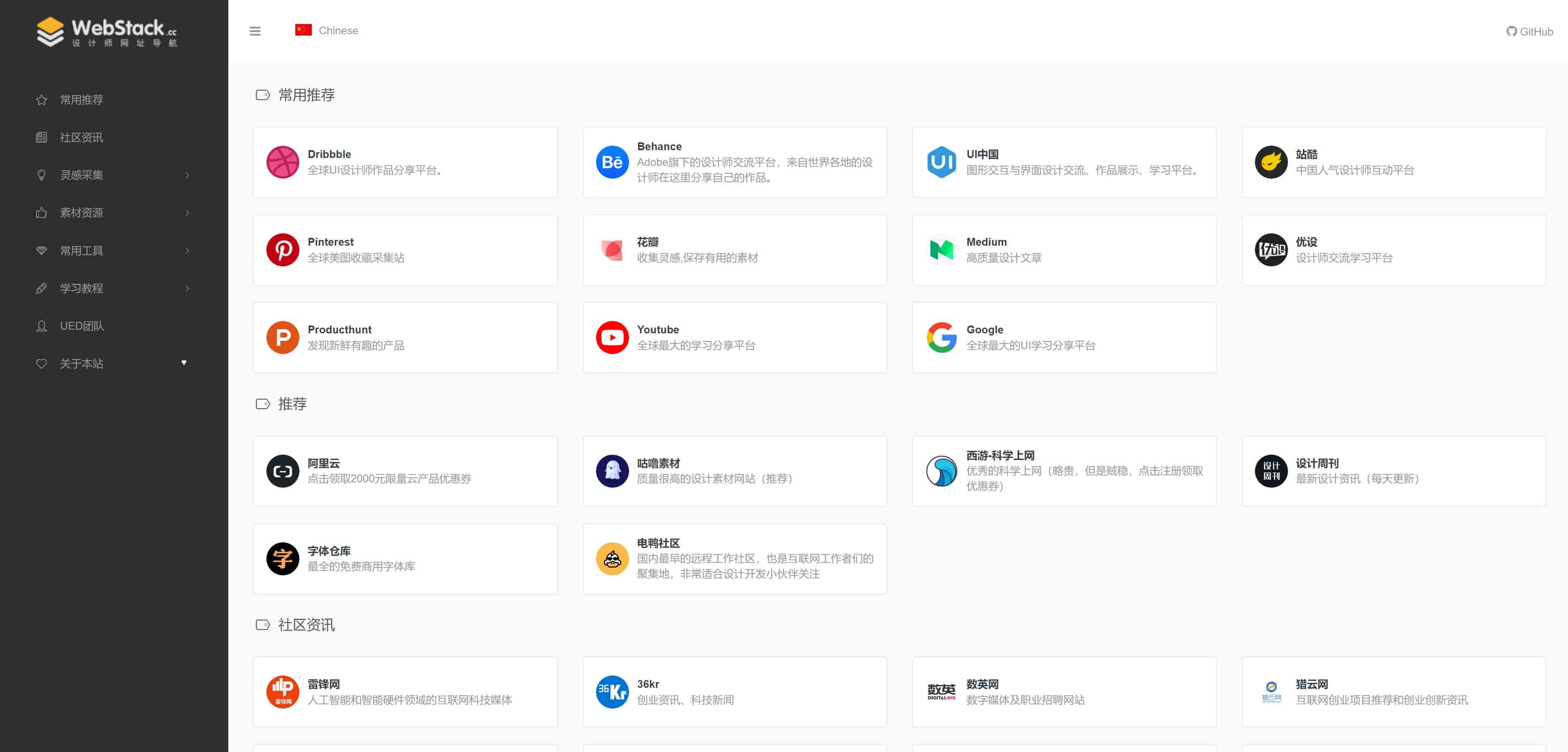Click the 数英网 logo icon
The width and height of the screenshot is (1568, 752).
941,692
